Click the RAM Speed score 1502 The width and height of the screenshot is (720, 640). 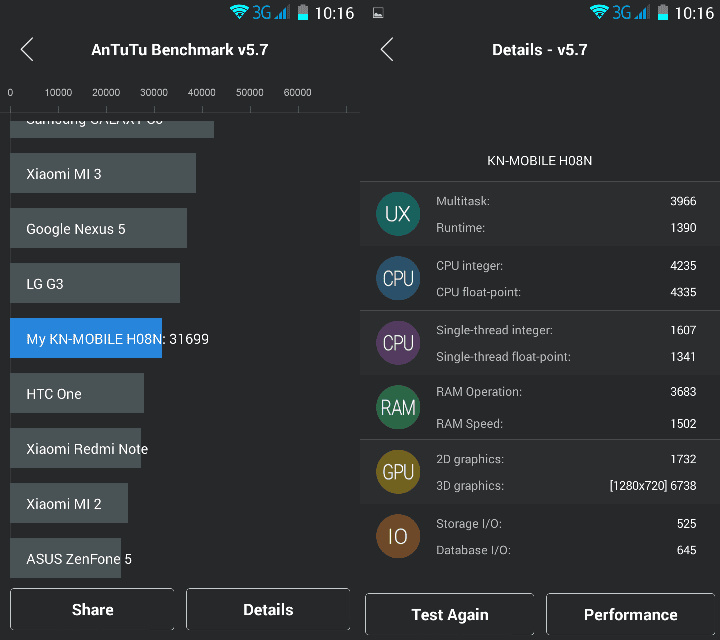(683, 423)
